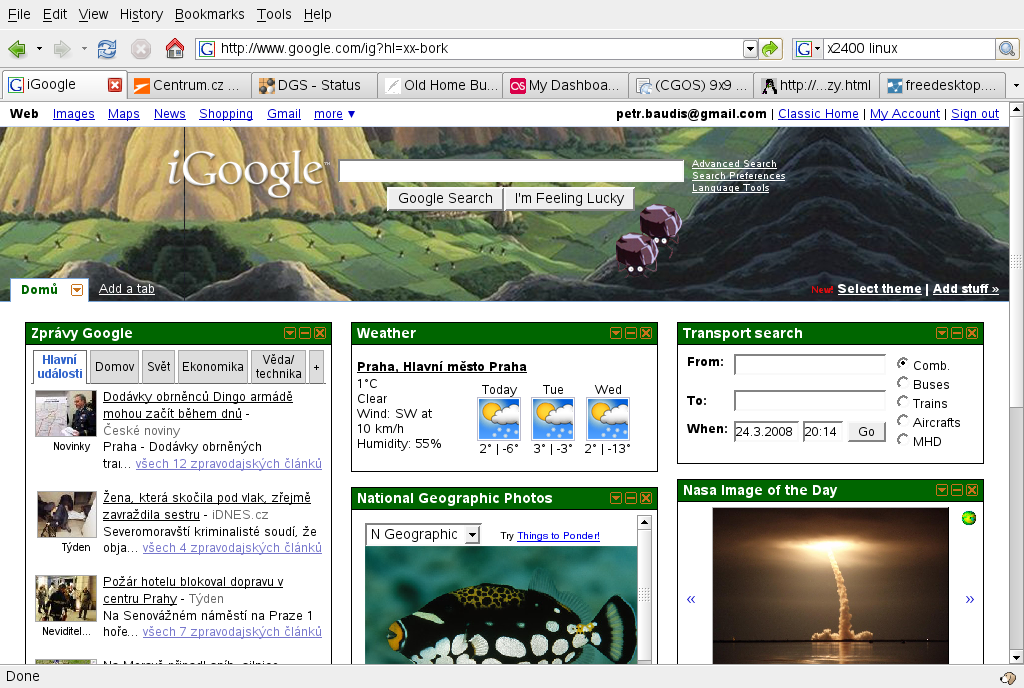Open the History menu

tap(141, 14)
